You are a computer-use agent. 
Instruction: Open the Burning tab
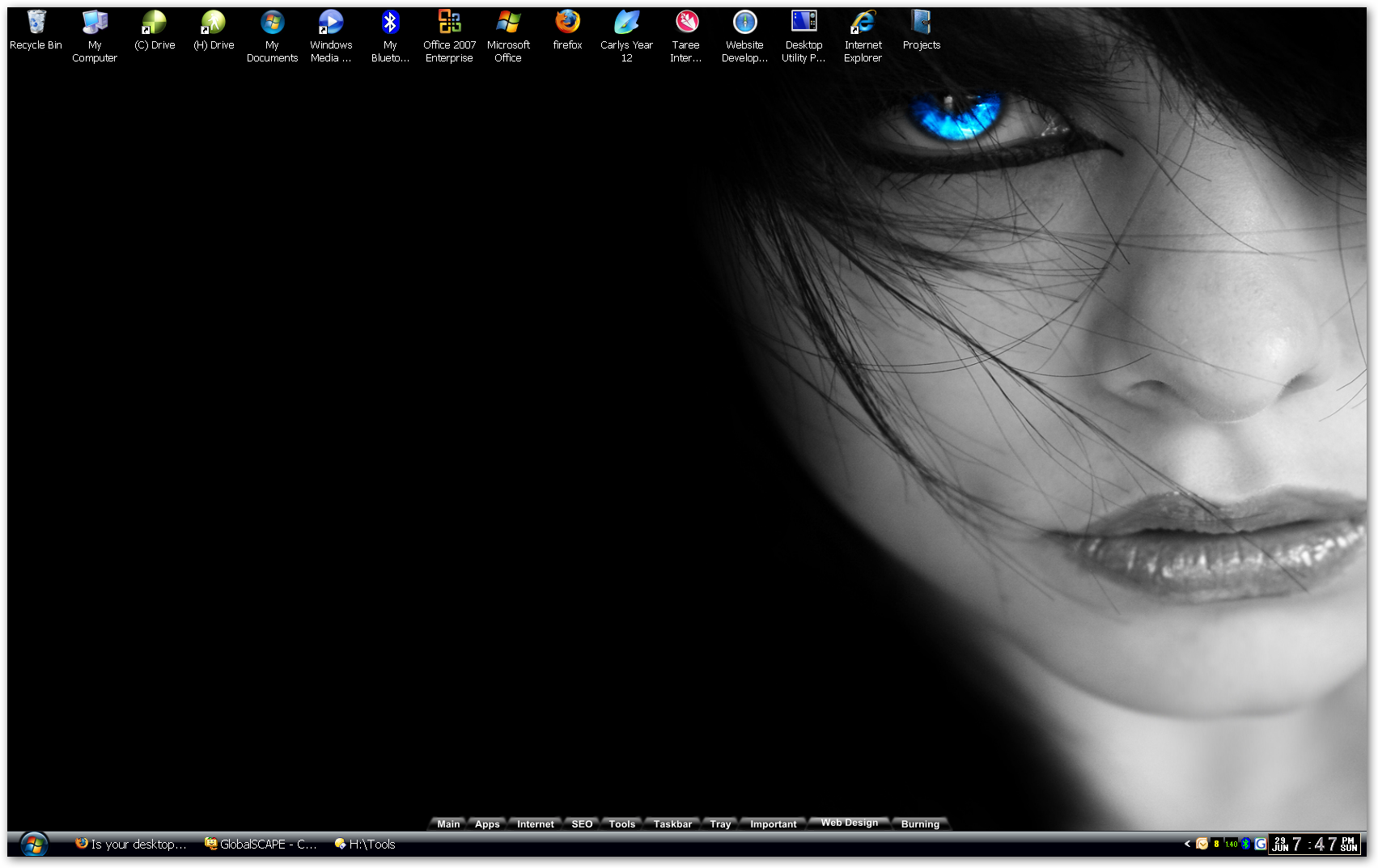click(920, 824)
